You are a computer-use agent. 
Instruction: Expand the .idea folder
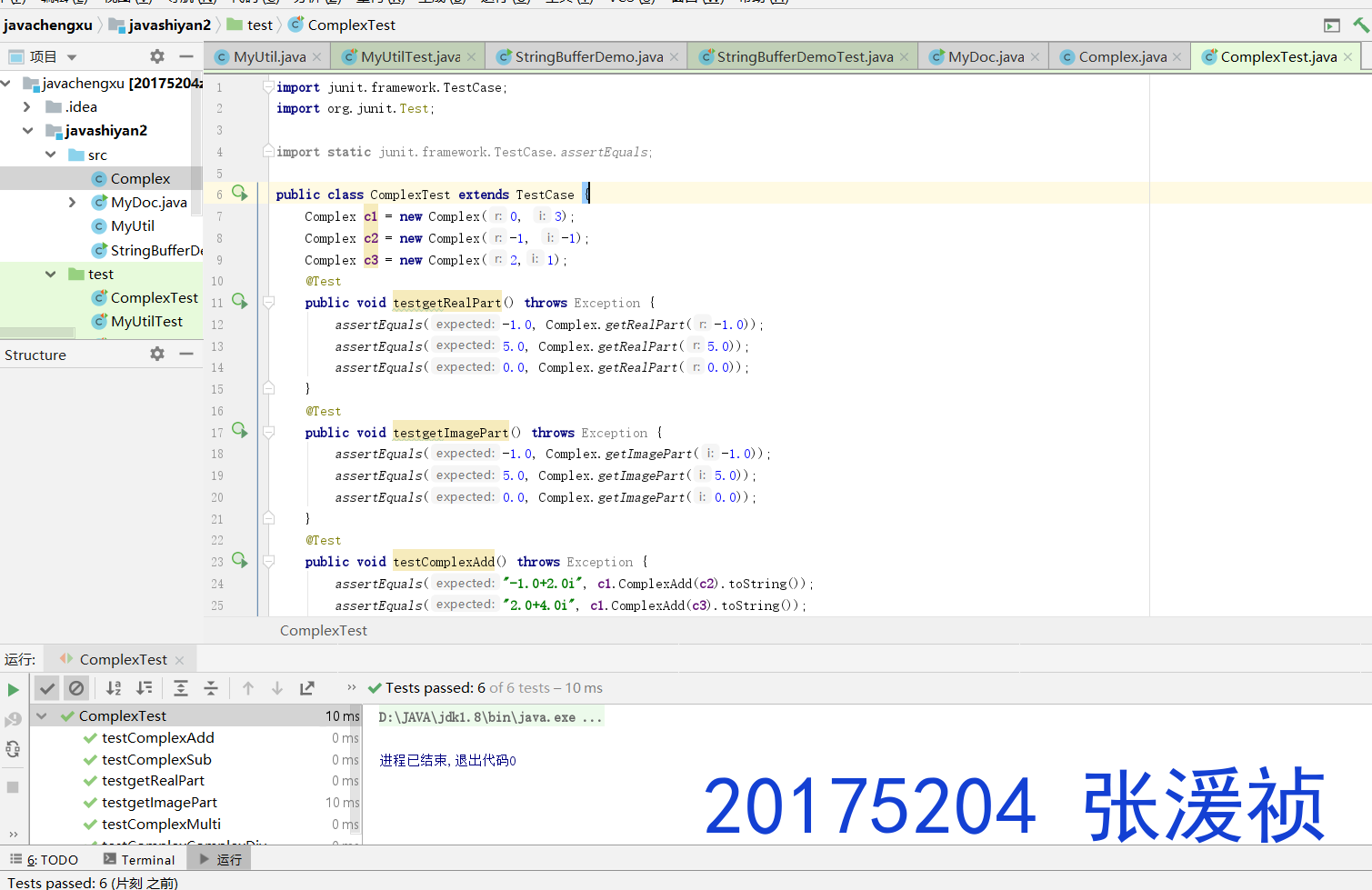pos(27,106)
